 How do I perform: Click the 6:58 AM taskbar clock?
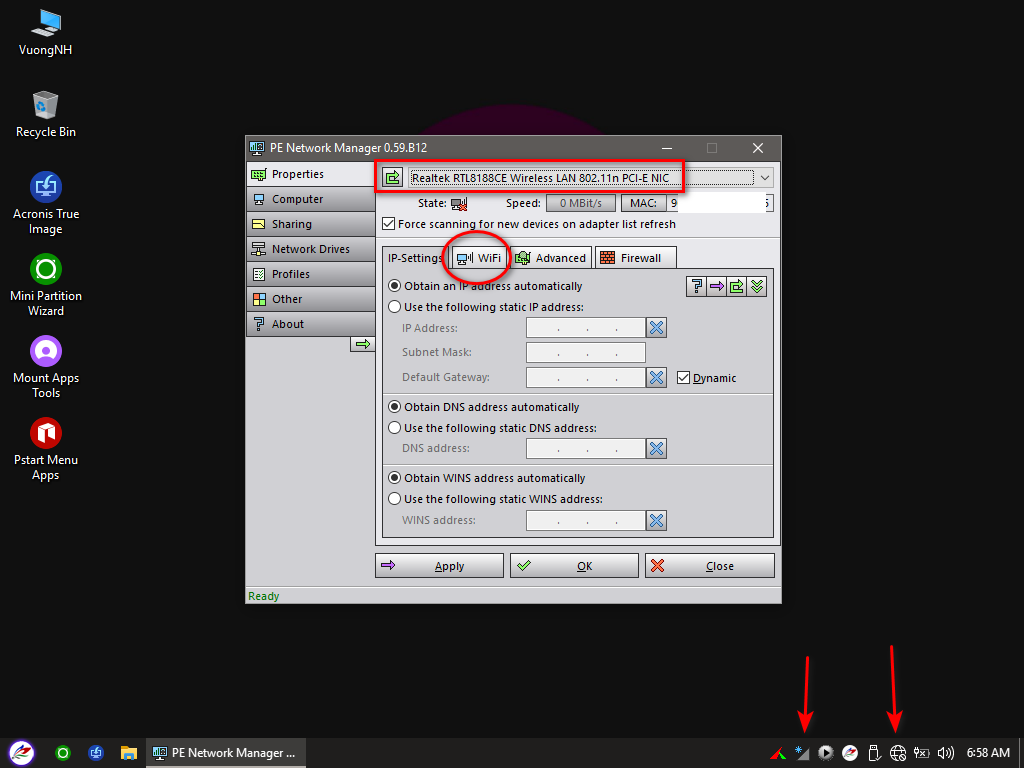(x=988, y=753)
